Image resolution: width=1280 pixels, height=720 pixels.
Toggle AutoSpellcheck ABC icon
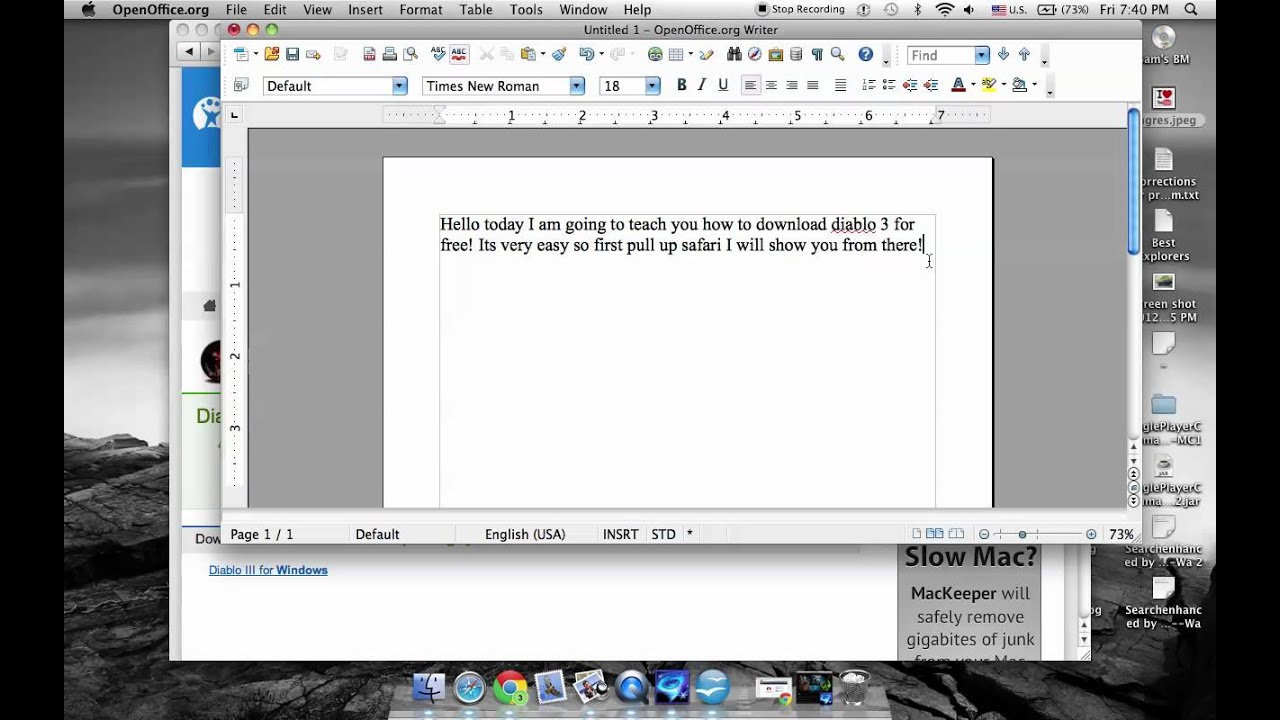459,54
